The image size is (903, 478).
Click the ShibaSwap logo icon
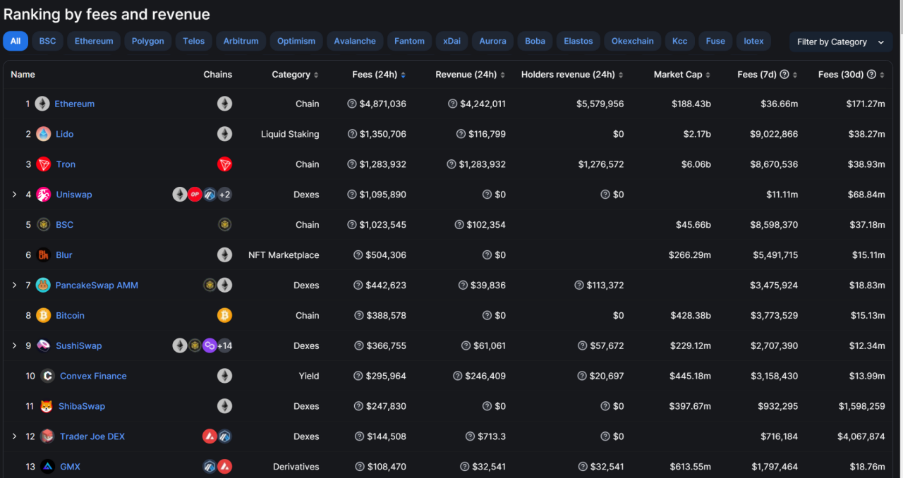pyautogui.click(x=46, y=406)
